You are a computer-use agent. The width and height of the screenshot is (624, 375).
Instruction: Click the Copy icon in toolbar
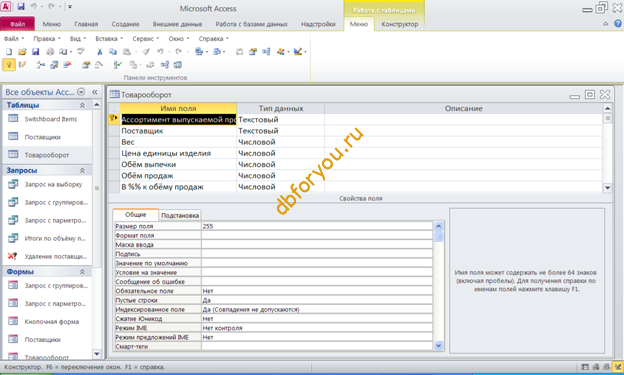coord(113,52)
